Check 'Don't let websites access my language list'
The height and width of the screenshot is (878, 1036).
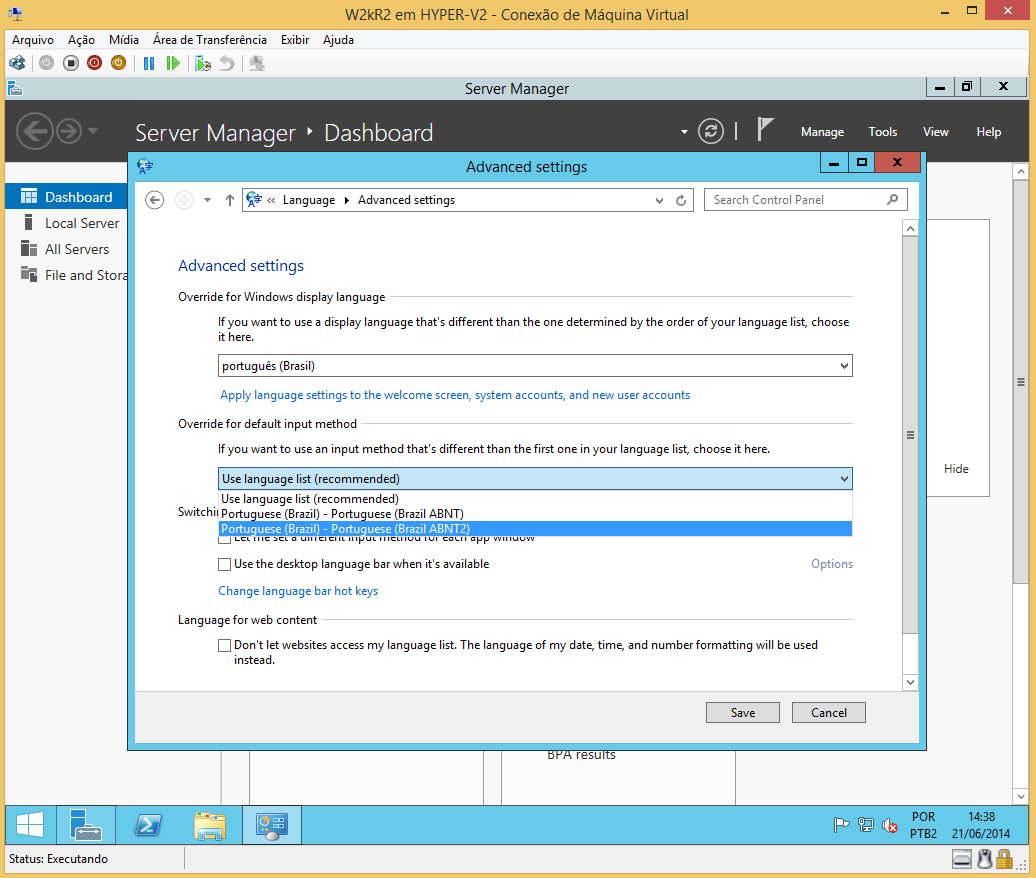[224, 646]
